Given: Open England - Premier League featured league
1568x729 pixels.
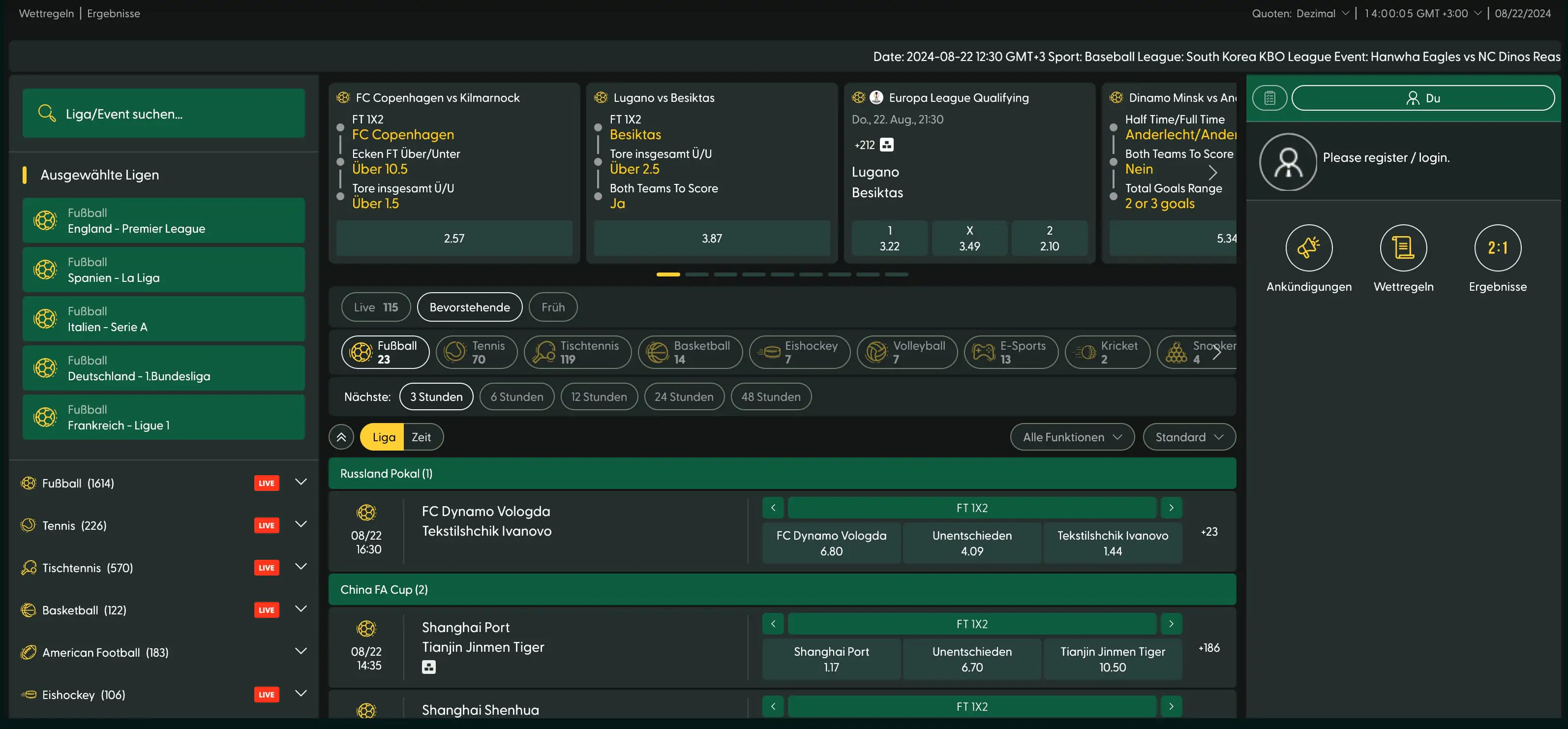Looking at the screenshot, I should pos(163,220).
